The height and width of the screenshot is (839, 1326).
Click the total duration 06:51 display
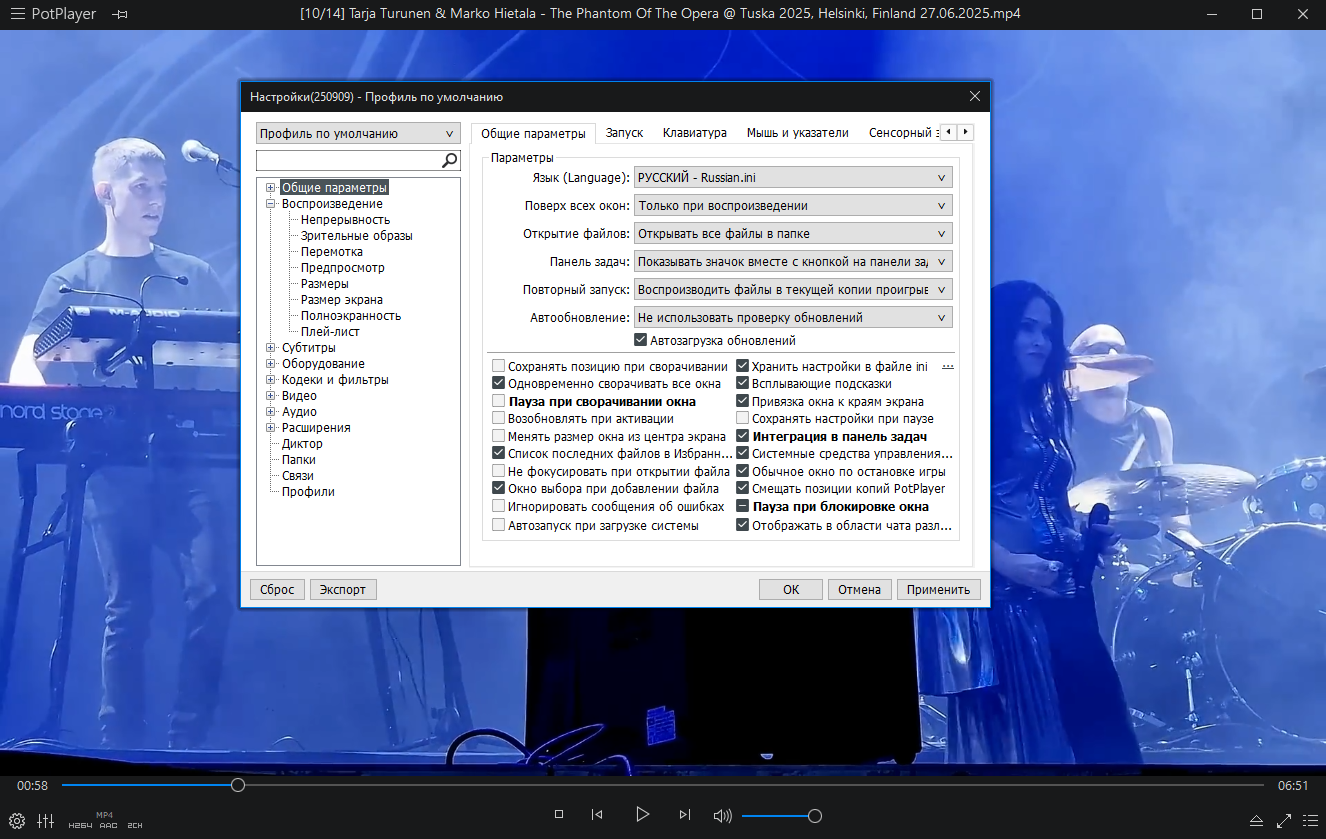coord(1293,786)
